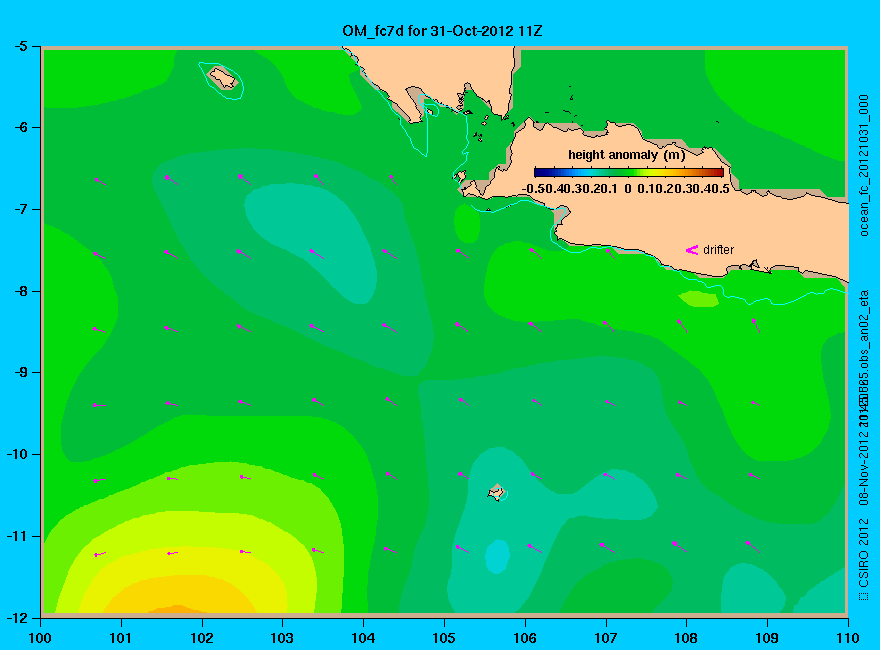Click latitude label -5 on the y-axis
Viewport: 880px width, 650px height.
[x=20, y=46]
